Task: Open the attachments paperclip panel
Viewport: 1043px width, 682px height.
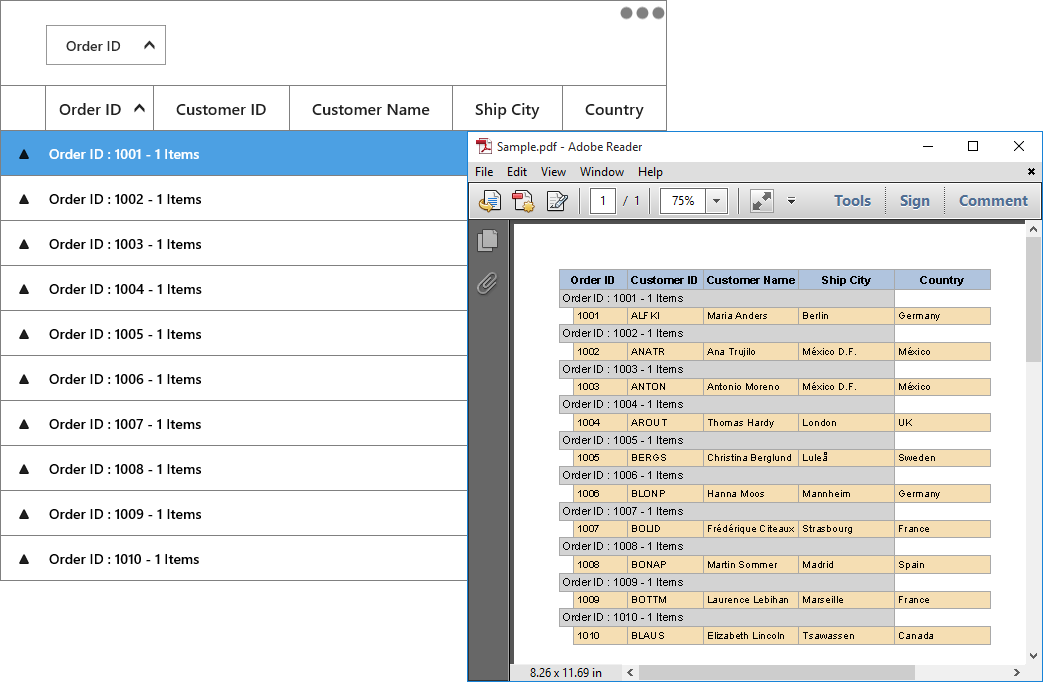Action: point(487,283)
